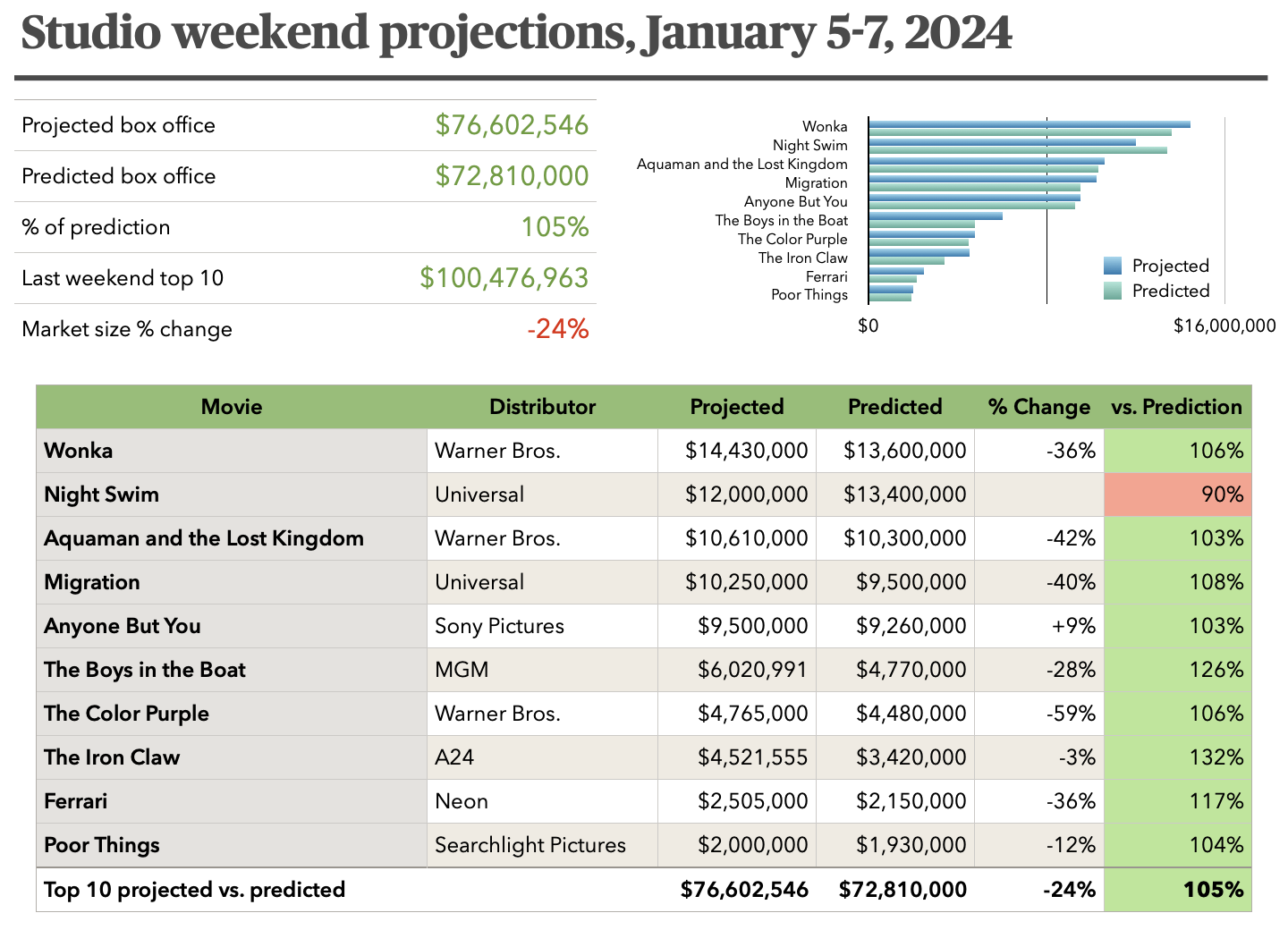The width and height of the screenshot is (1288, 930).
Task: Click the % Change column header
Action: (1038, 407)
